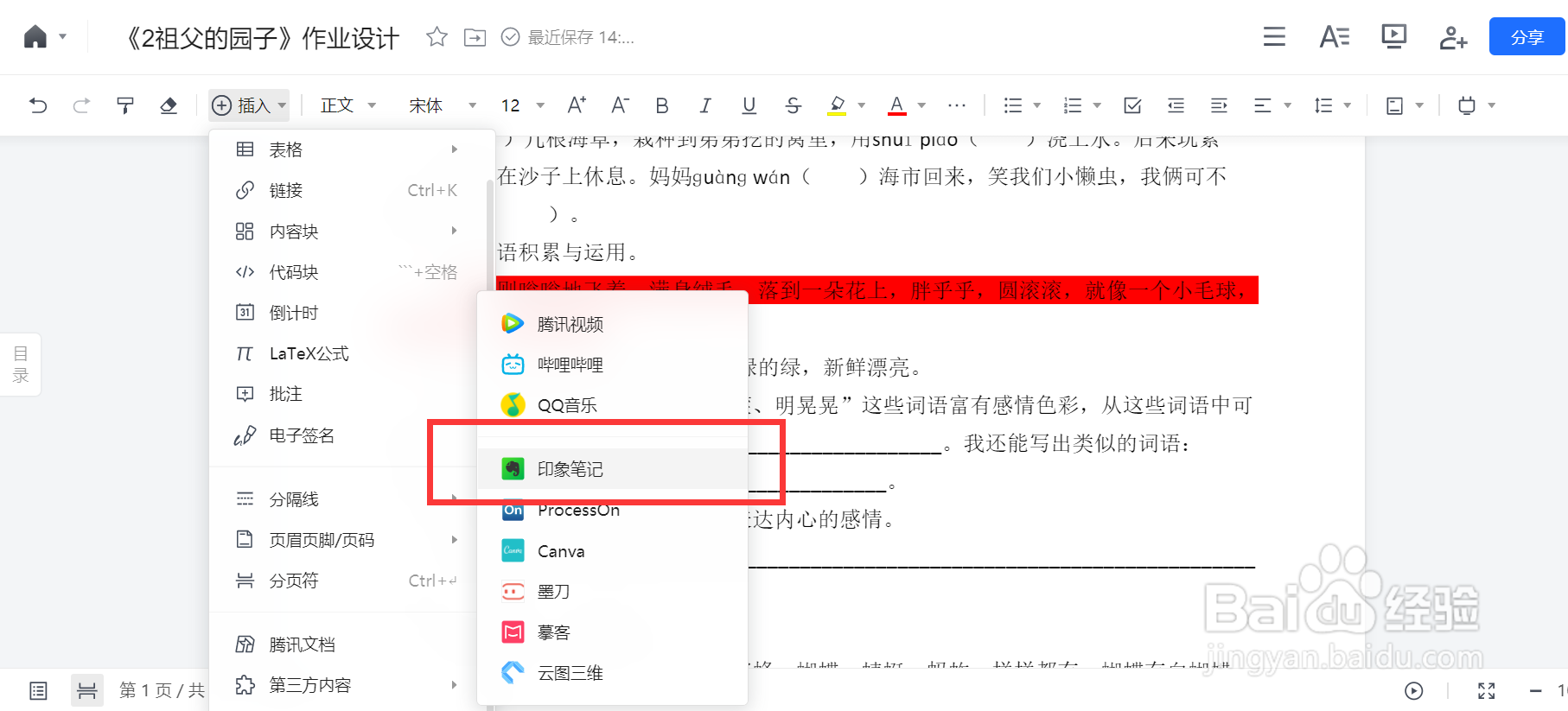The height and width of the screenshot is (711, 1568).
Task: Open the hamburger menu icon
Action: (x=1274, y=37)
